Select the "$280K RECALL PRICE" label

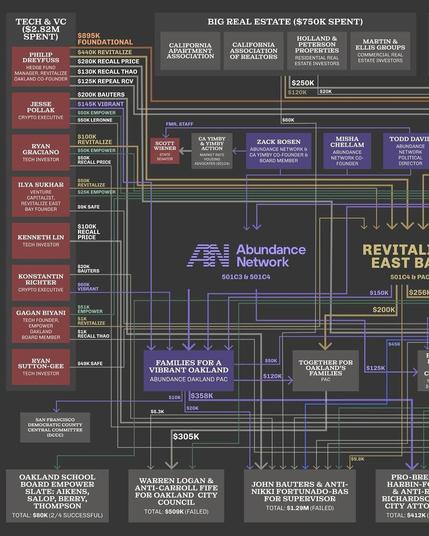(x=108, y=62)
